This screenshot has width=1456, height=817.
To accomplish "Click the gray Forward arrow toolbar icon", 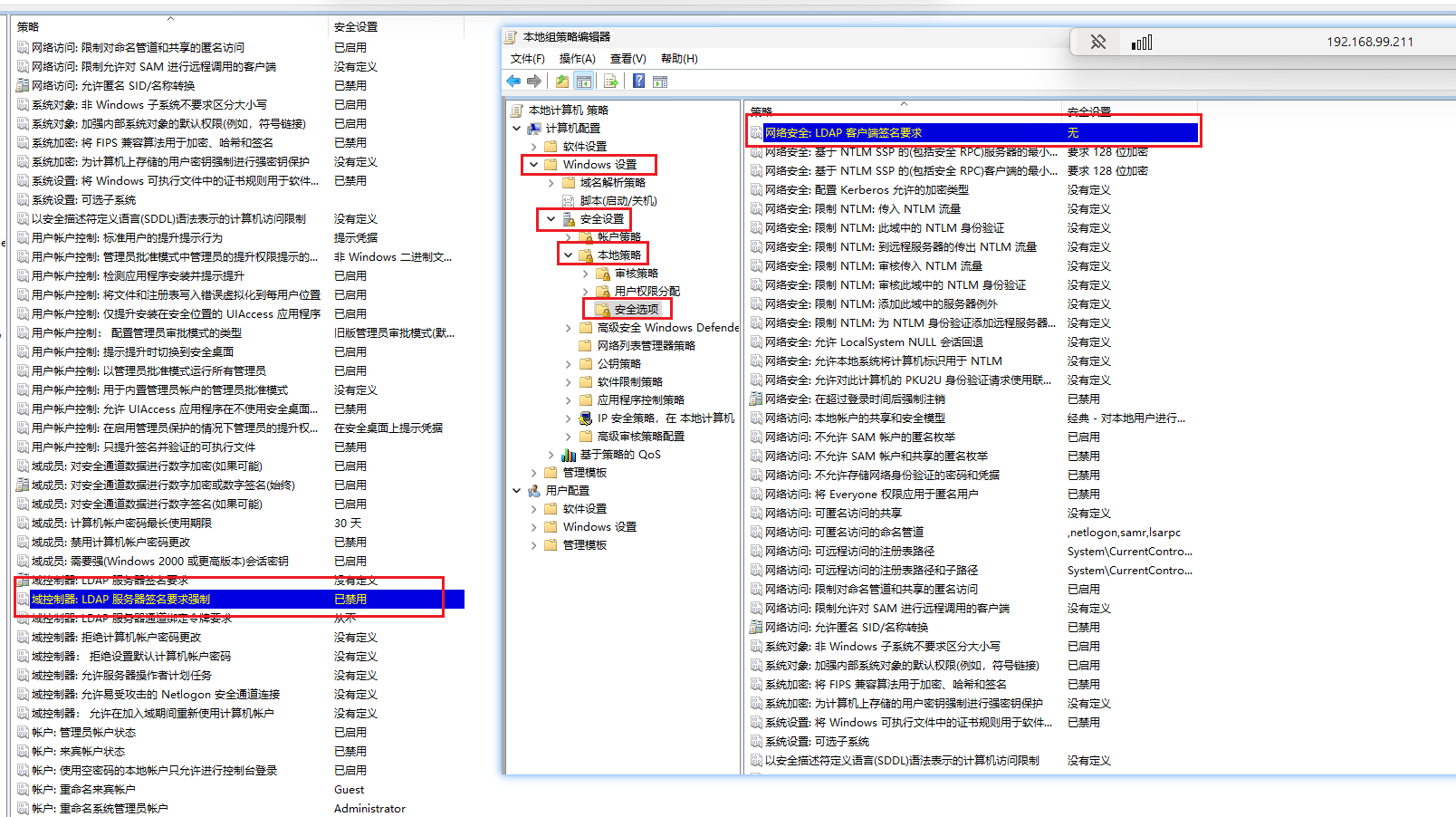I will click(x=534, y=82).
